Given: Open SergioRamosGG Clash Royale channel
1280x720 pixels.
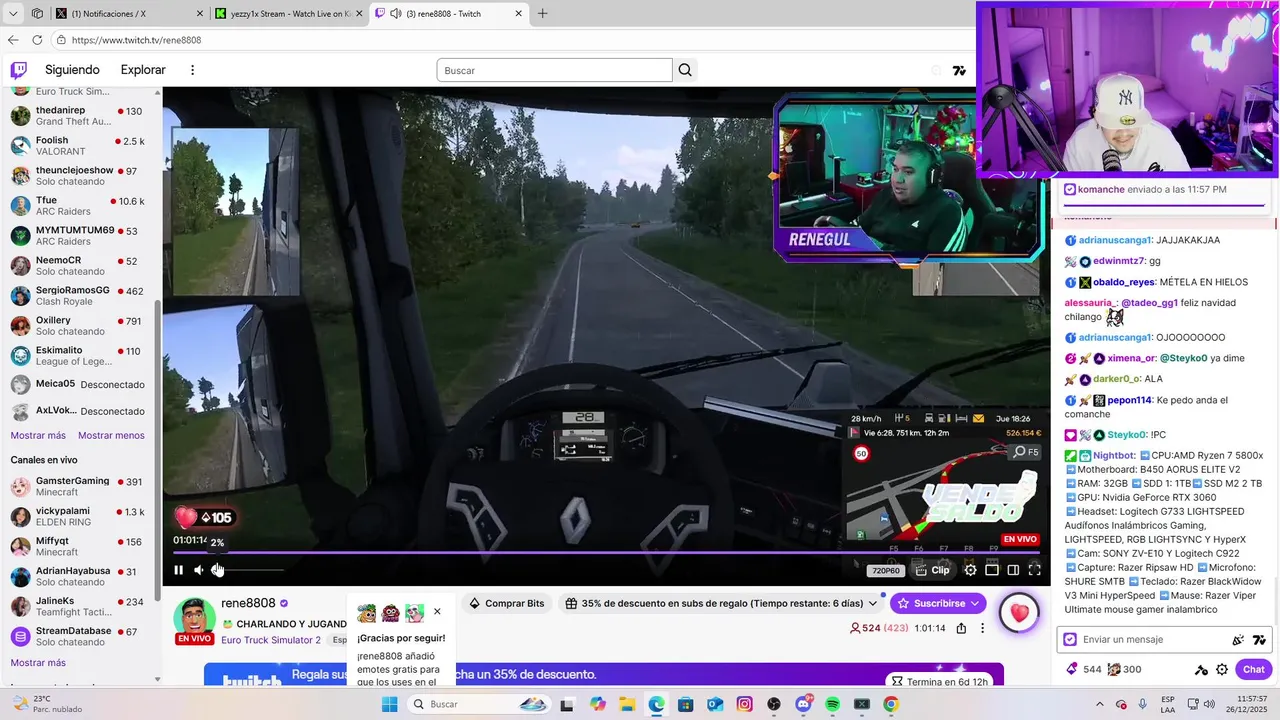Looking at the screenshot, I should pyautogui.click(x=80, y=296).
